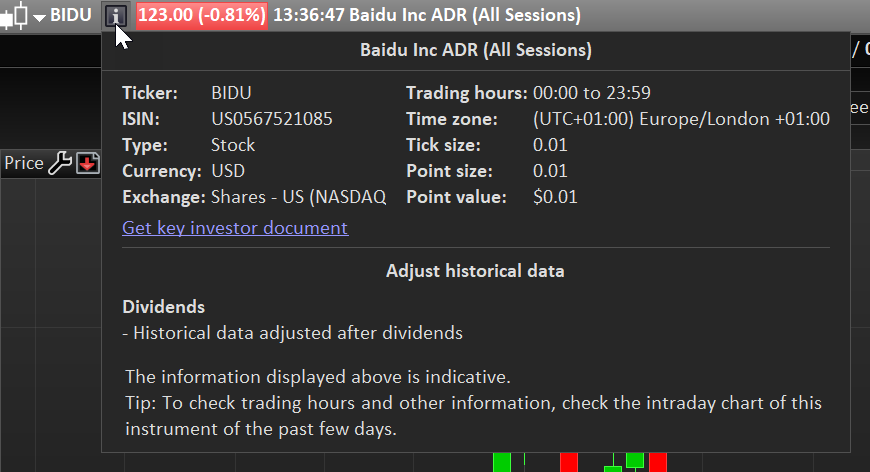Expand the dropdown arrow before BIDU

click(39, 17)
